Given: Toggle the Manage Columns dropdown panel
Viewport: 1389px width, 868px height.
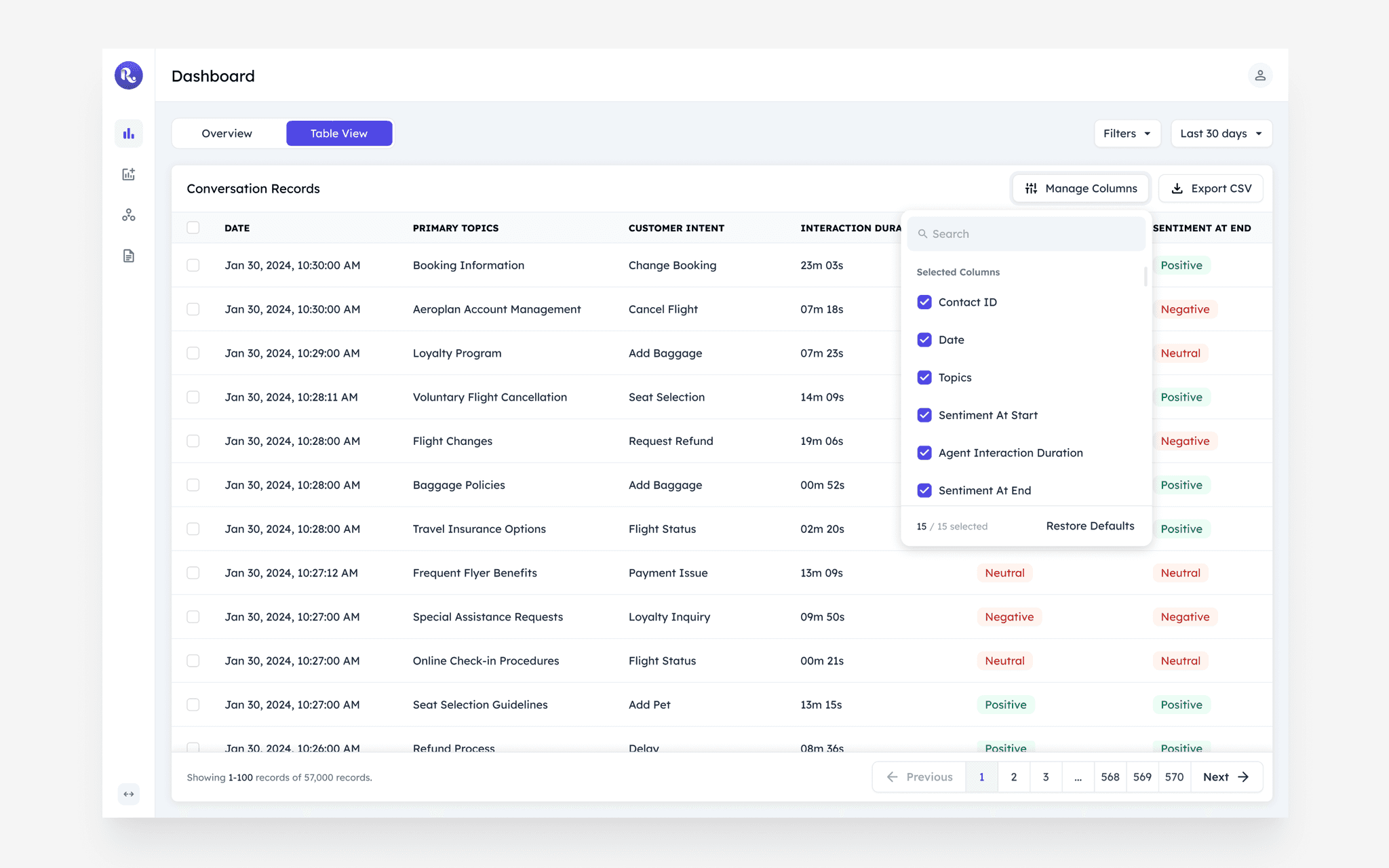Looking at the screenshot, I should (1080, 189).
